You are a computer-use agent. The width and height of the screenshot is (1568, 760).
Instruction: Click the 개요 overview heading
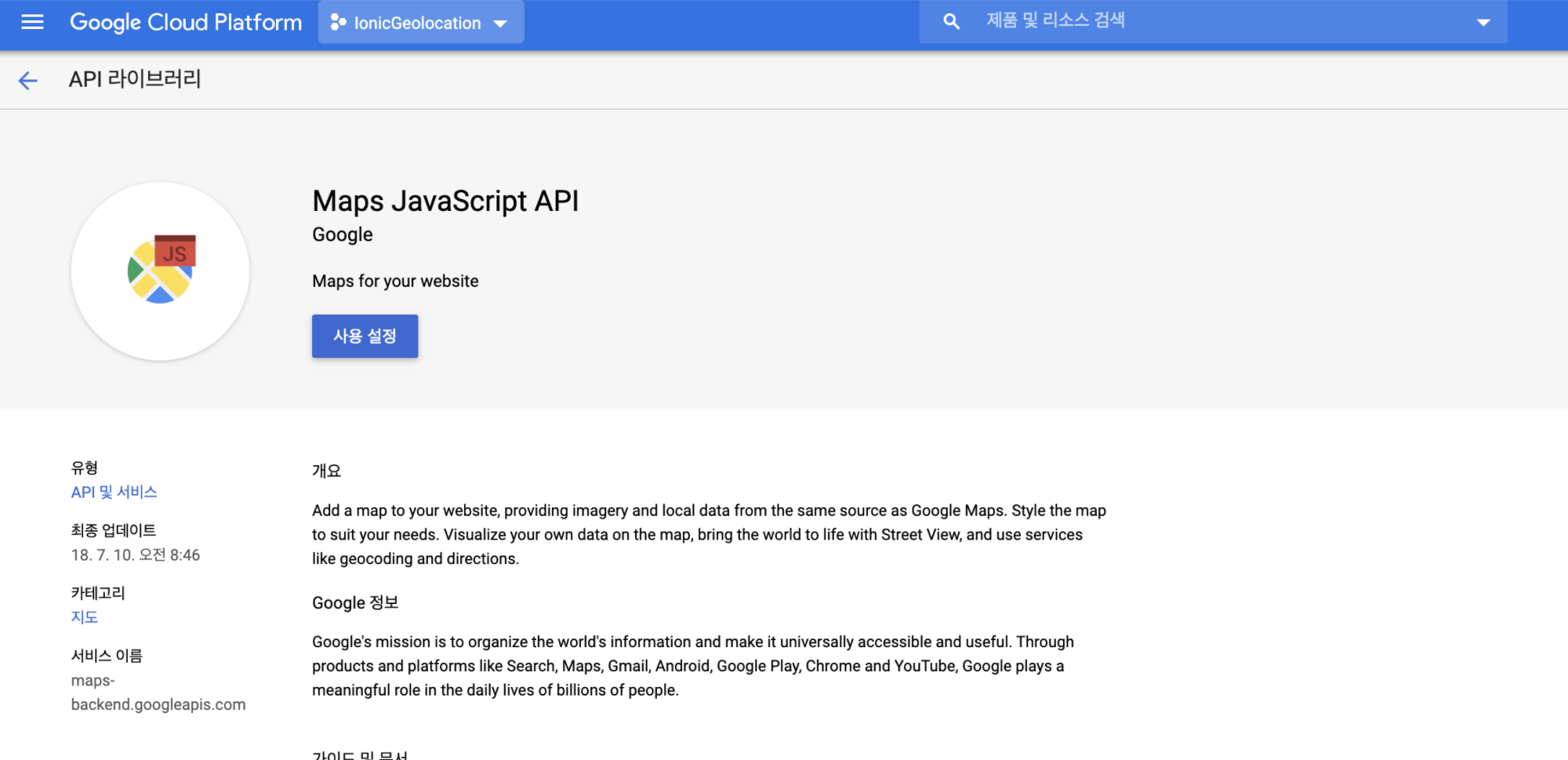(x=327, y=471)
